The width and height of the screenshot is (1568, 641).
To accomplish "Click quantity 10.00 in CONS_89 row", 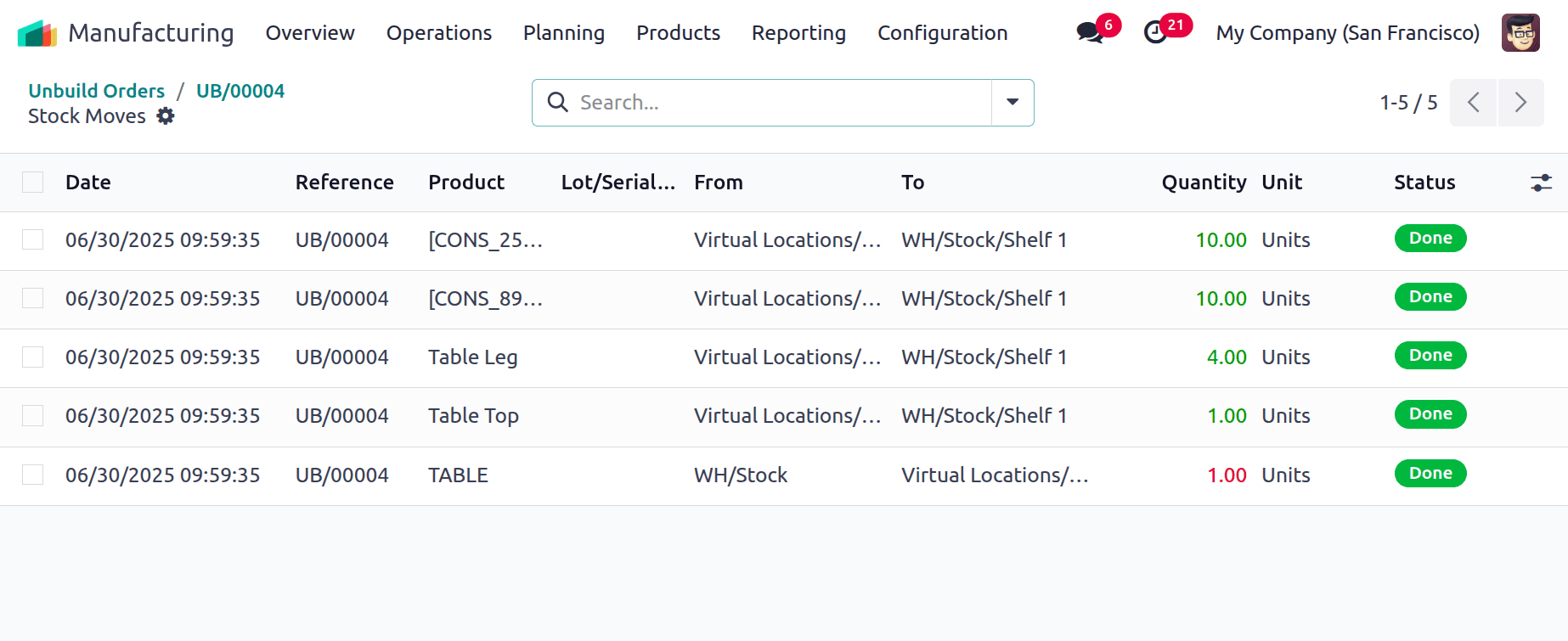I will coord(1221,299).
